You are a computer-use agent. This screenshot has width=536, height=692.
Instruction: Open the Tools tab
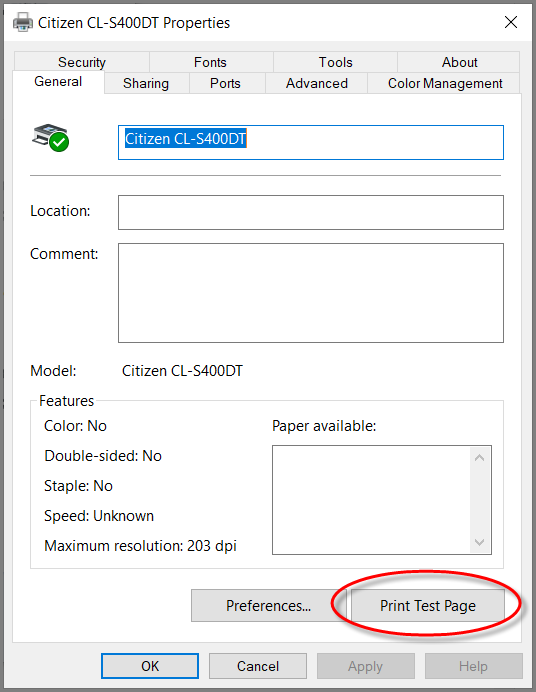336,62
